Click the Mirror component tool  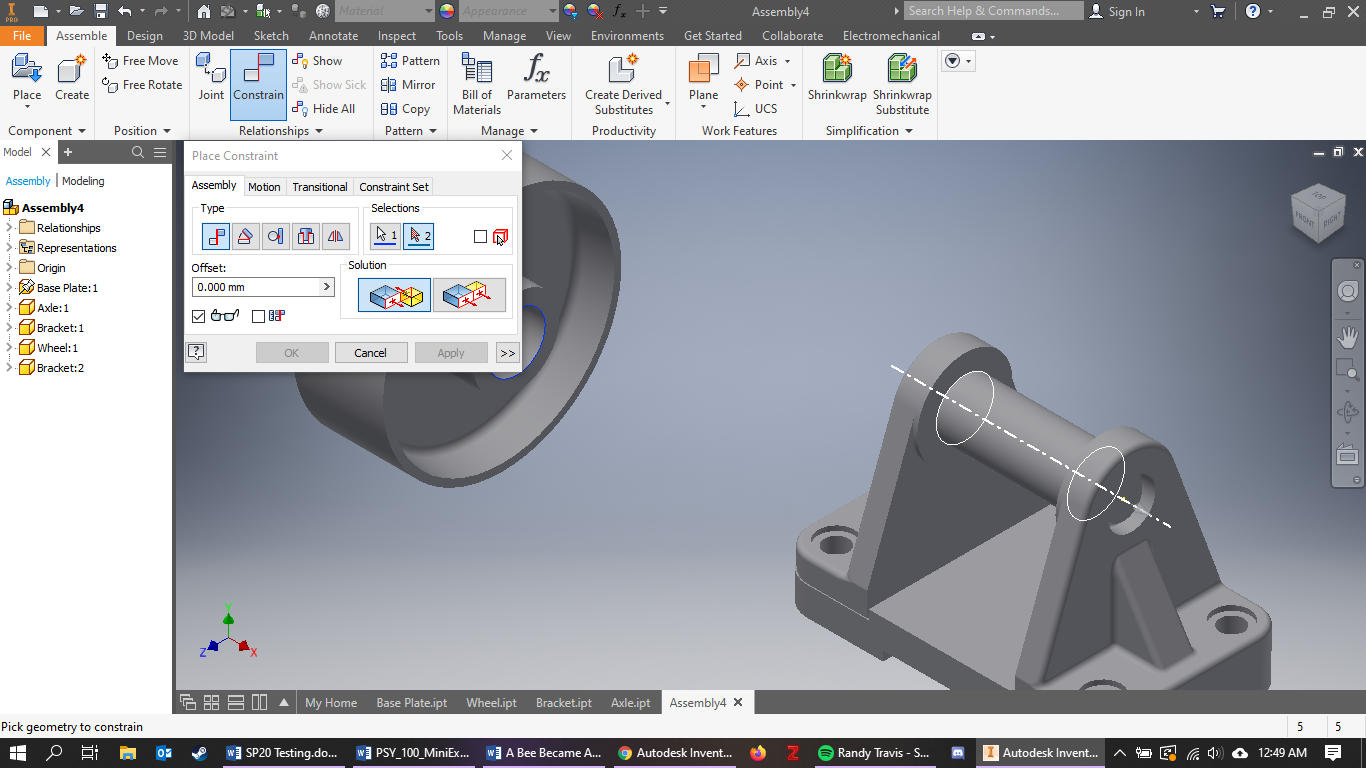[x=408, y=85]
